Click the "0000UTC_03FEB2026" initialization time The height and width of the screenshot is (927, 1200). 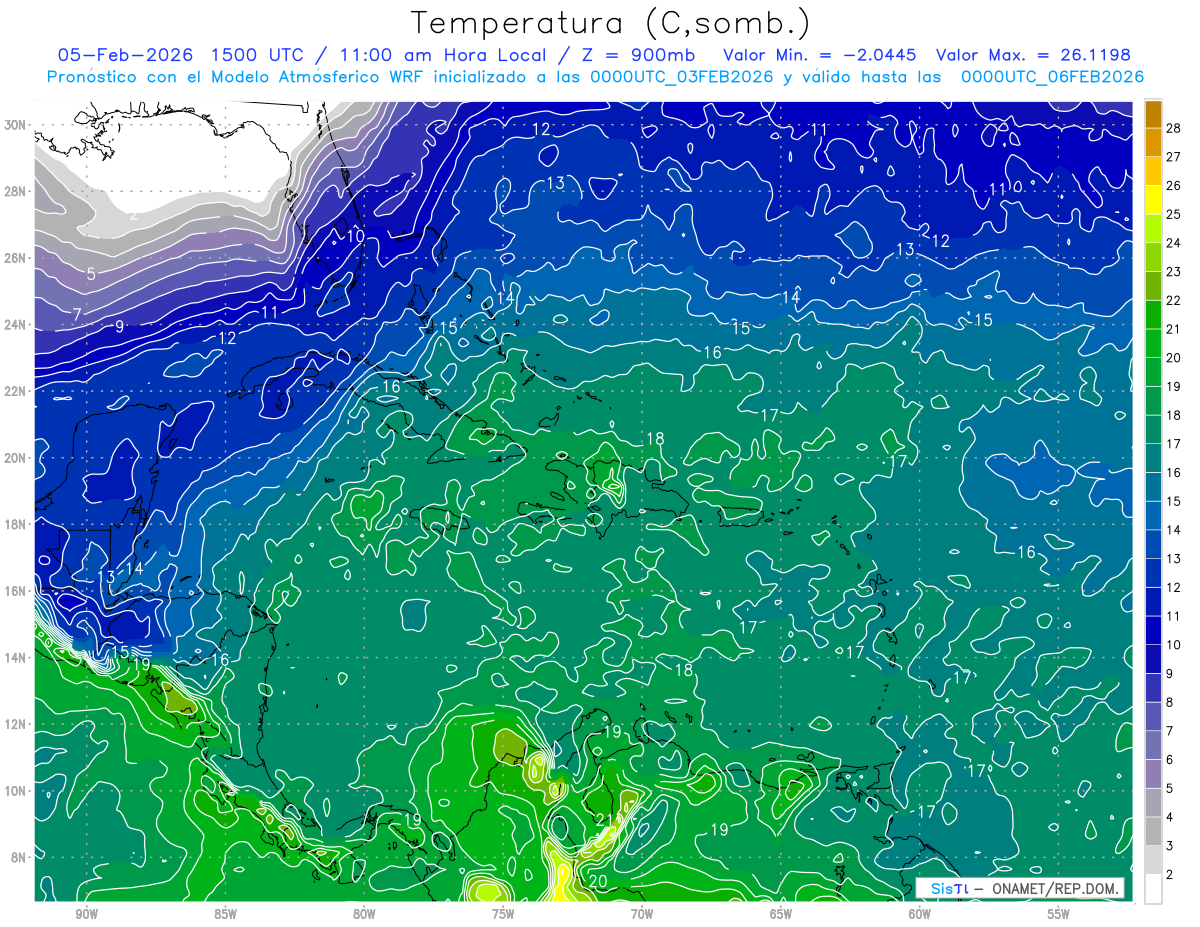[x=681, y=77]
